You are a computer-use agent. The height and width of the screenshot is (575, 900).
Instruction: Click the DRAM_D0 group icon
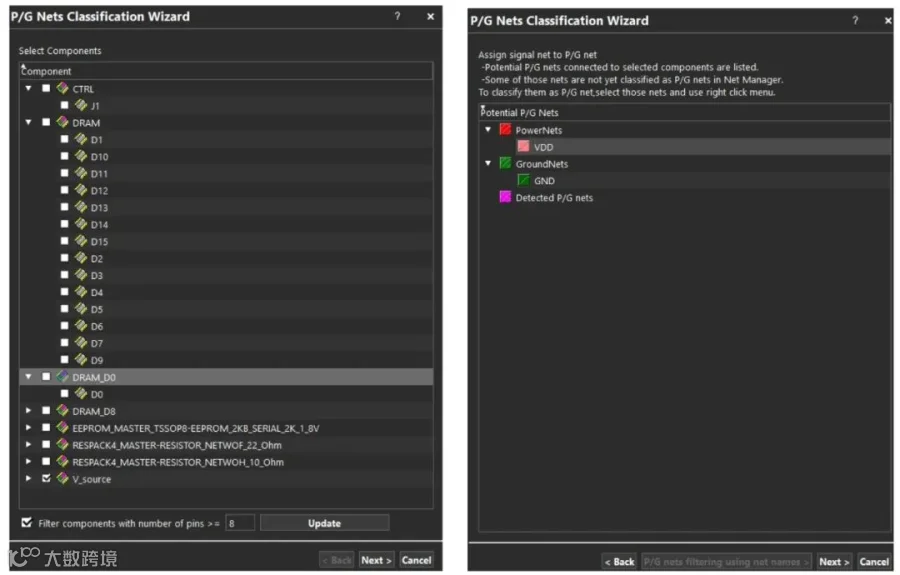point(63,376)
